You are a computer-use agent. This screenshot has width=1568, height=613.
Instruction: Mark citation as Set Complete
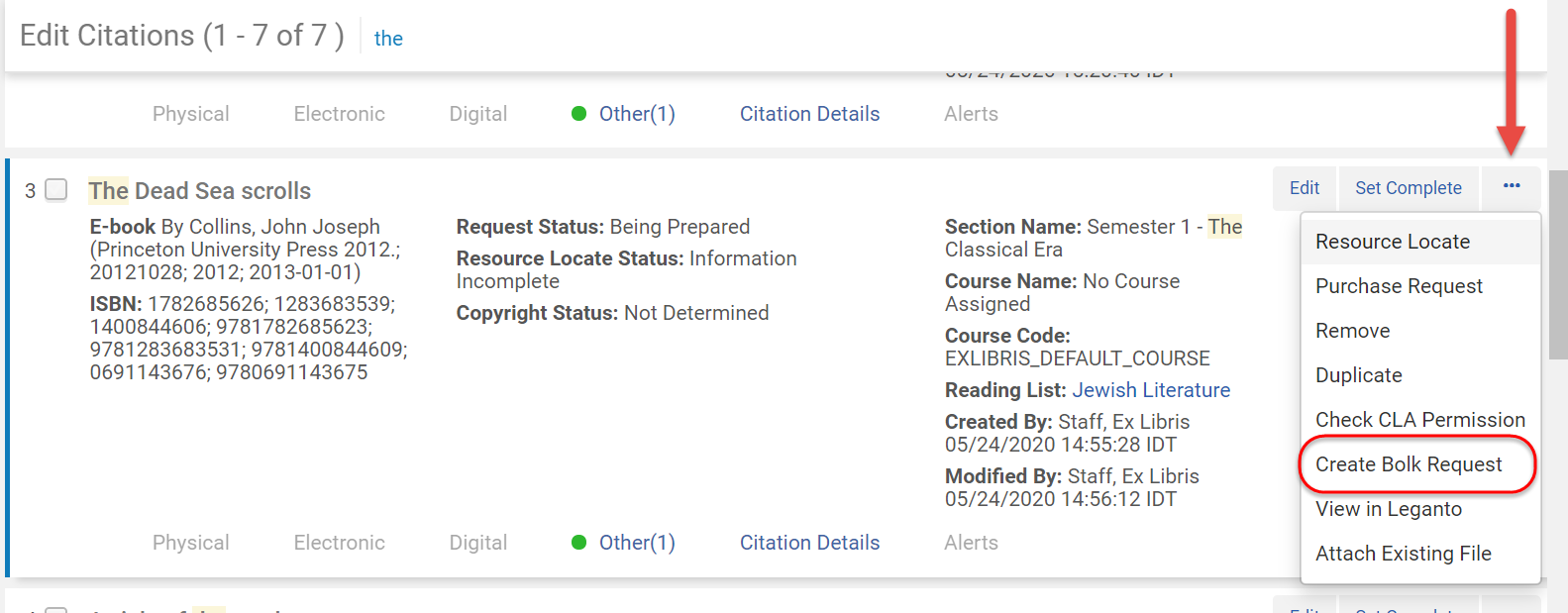click(x=1408, y=187)
